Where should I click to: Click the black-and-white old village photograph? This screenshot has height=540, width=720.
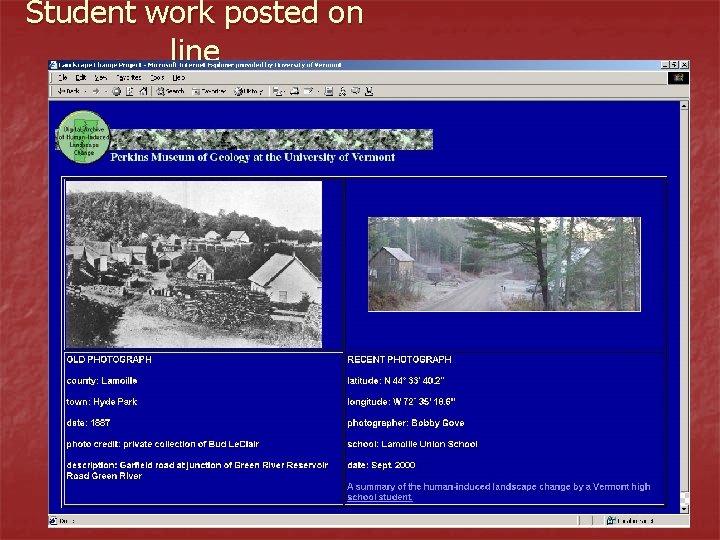(x=194, y=264)
